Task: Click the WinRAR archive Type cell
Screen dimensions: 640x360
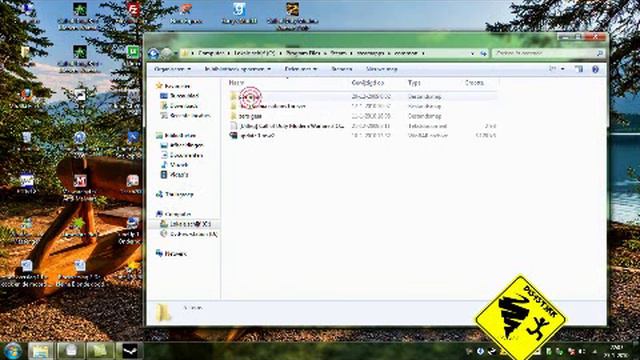Action: [x=428, y=136]
